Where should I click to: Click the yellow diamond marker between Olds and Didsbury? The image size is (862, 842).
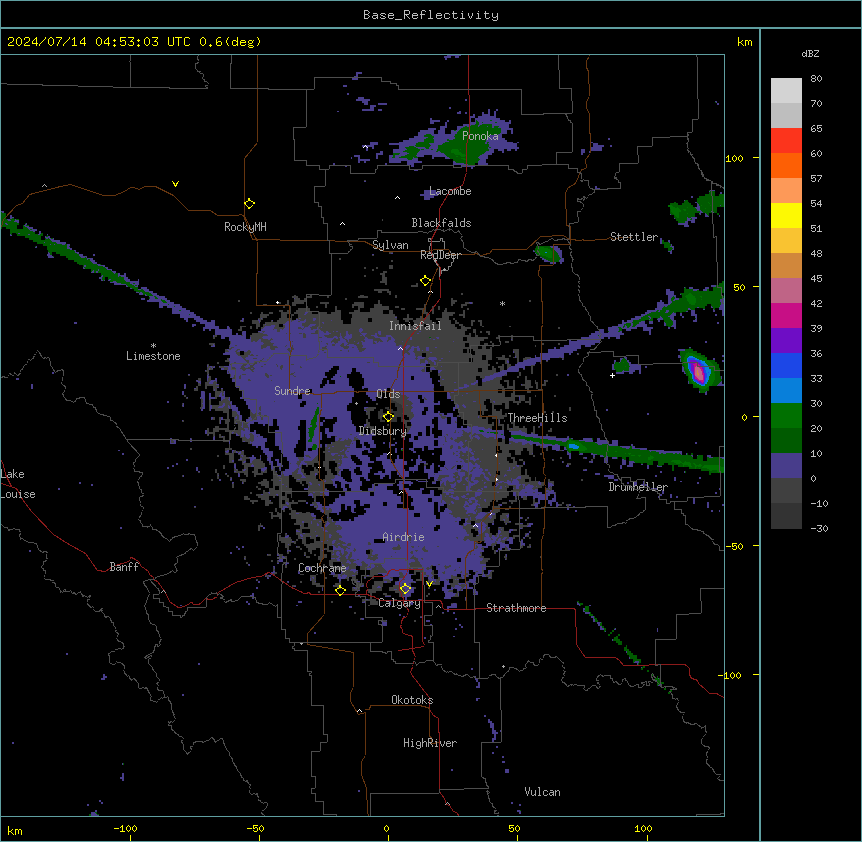(388, 417)
